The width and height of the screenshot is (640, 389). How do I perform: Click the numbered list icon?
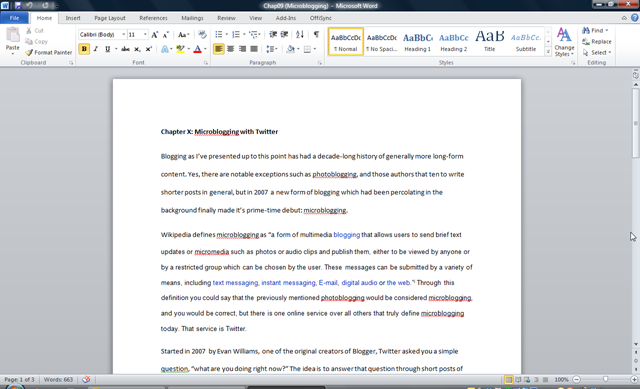(236, 35)
